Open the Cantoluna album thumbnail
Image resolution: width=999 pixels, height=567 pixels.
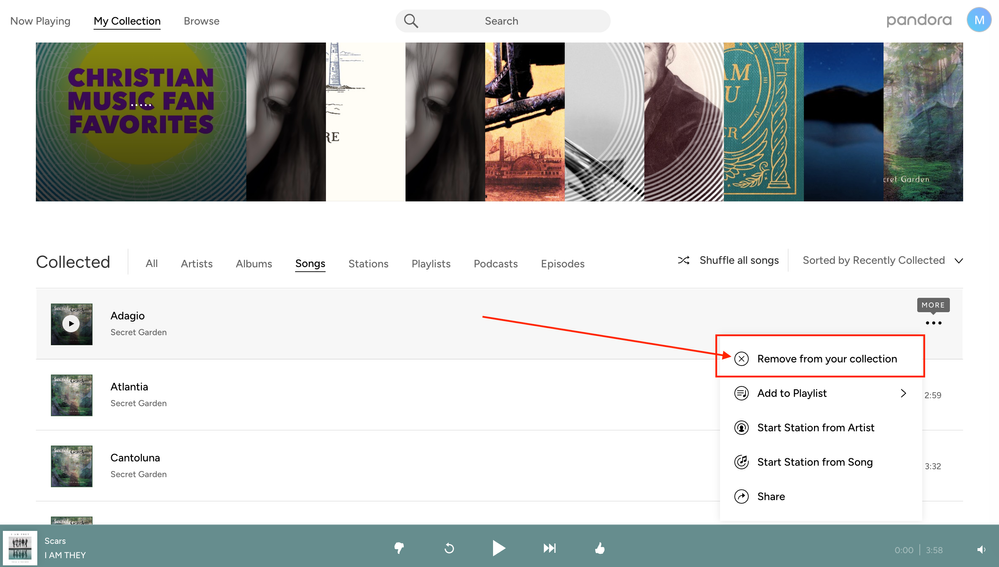[71, 466]
